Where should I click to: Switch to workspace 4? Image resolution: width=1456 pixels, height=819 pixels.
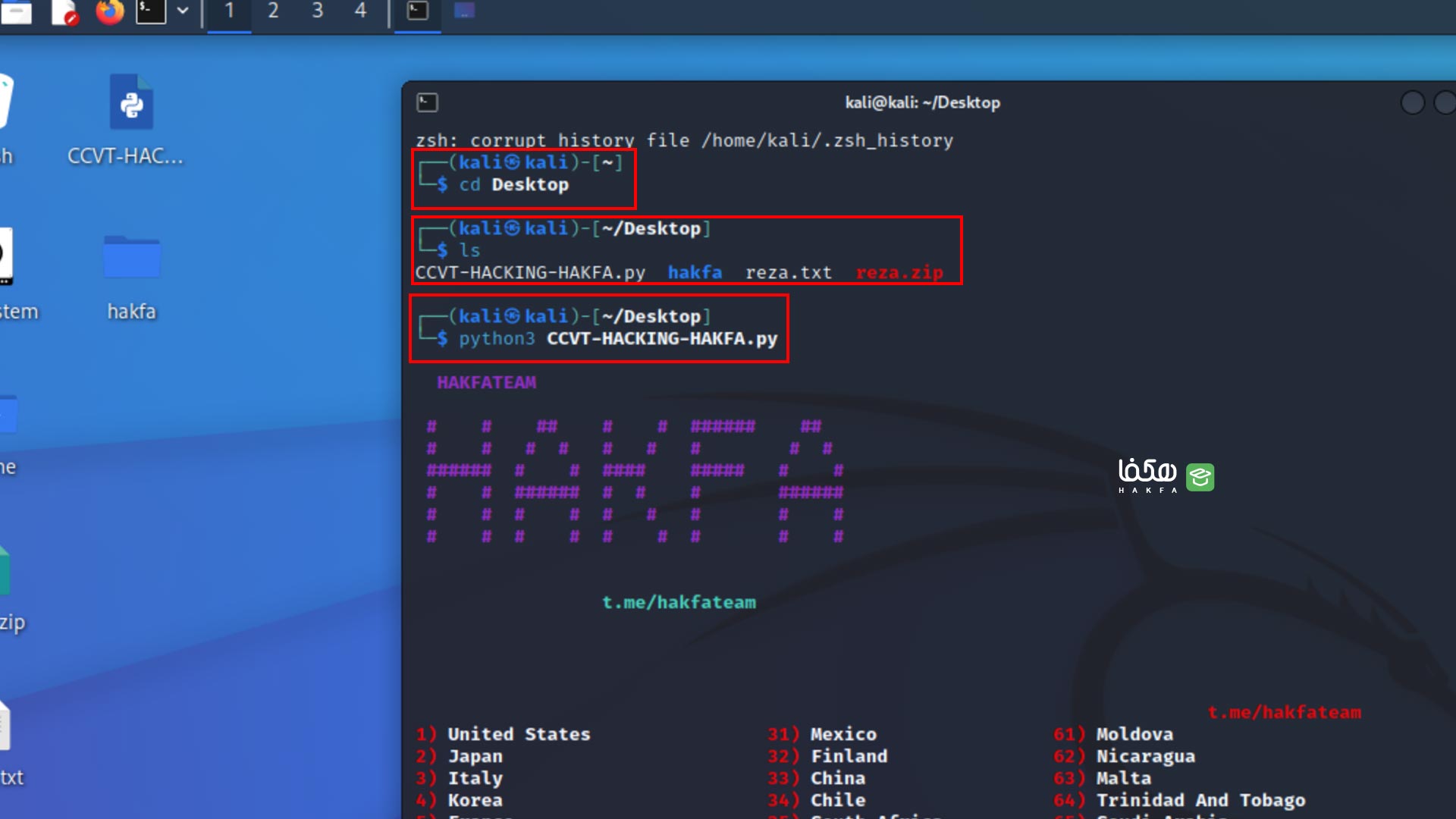360,11
